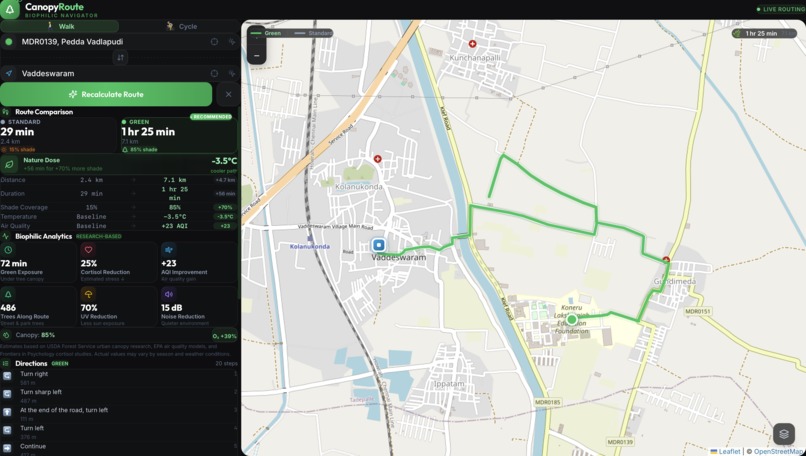Click the Cortisol Reduction heart icon
Screen dimensions: 806x456
point(88,250)
